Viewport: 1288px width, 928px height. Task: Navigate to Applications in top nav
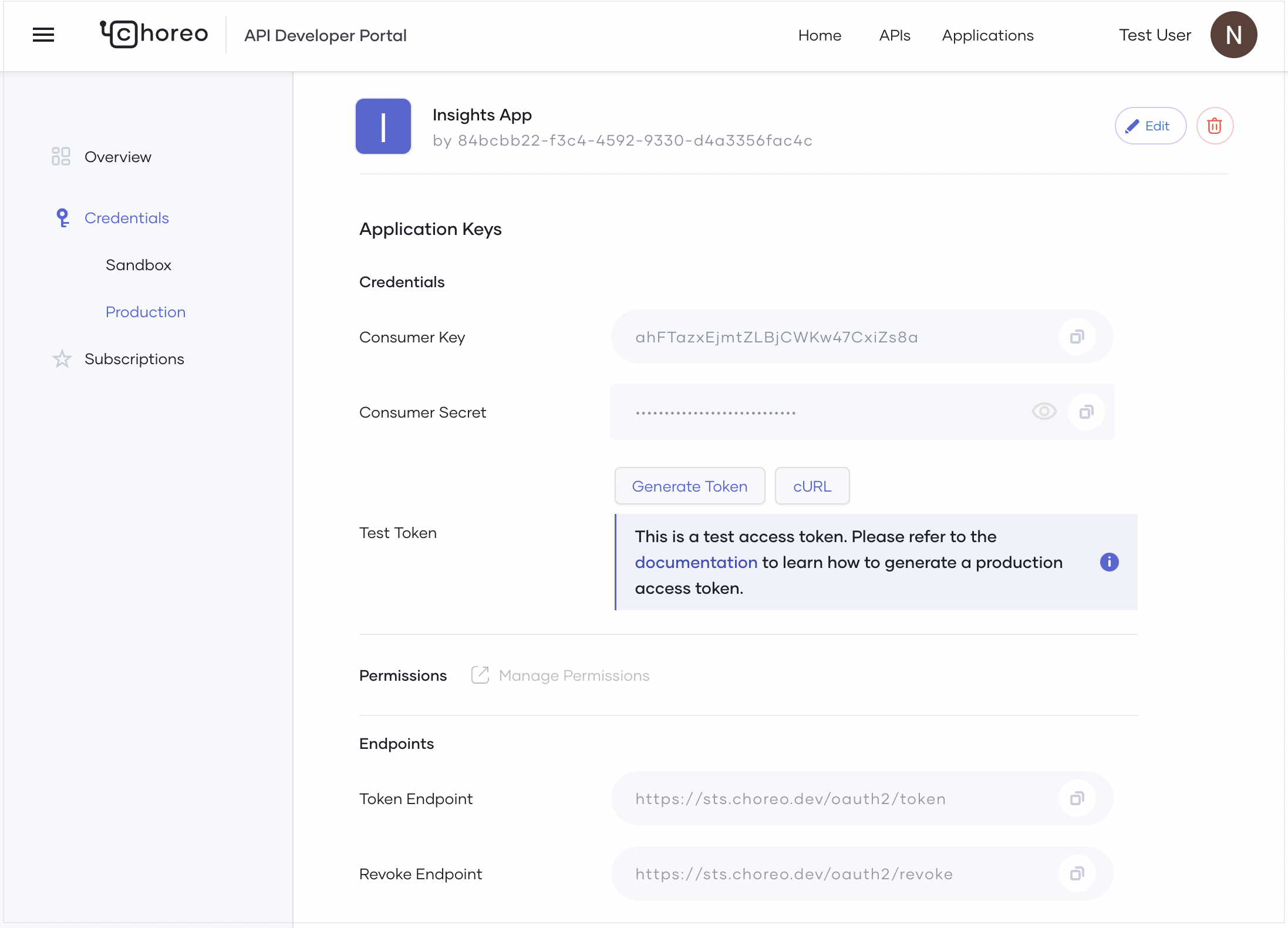(987, 35)
